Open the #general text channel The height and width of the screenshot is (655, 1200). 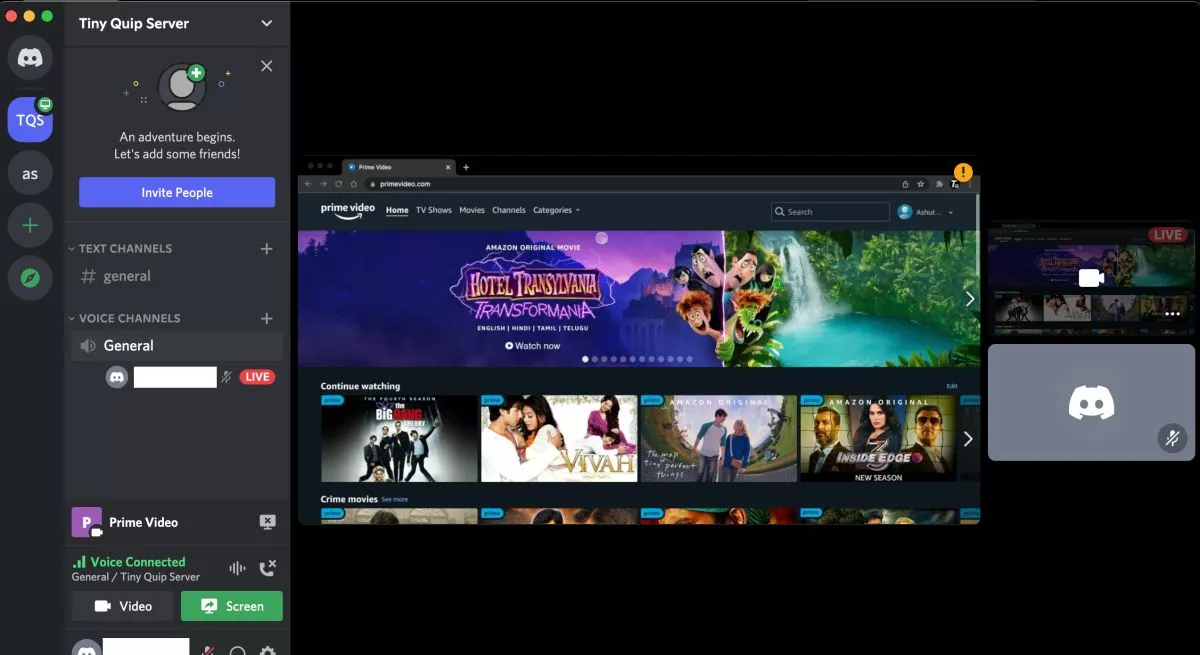pyautogui.click(x=177, y=276)
